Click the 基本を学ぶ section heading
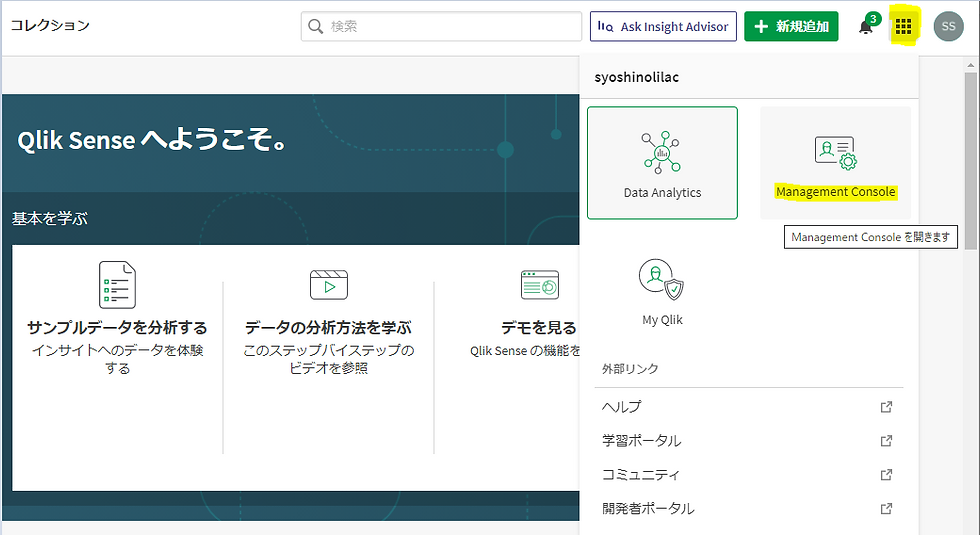Viewport: 980px width, 535px height. click(49, 219)
